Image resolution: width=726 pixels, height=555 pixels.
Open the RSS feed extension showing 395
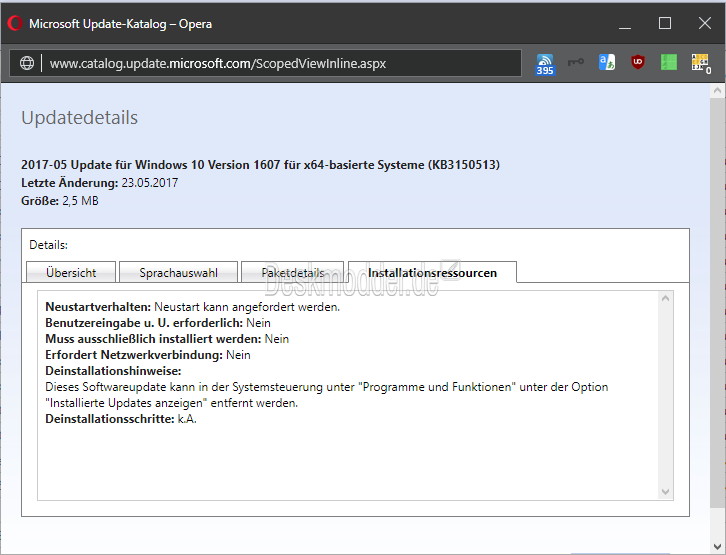pos(545,64)
